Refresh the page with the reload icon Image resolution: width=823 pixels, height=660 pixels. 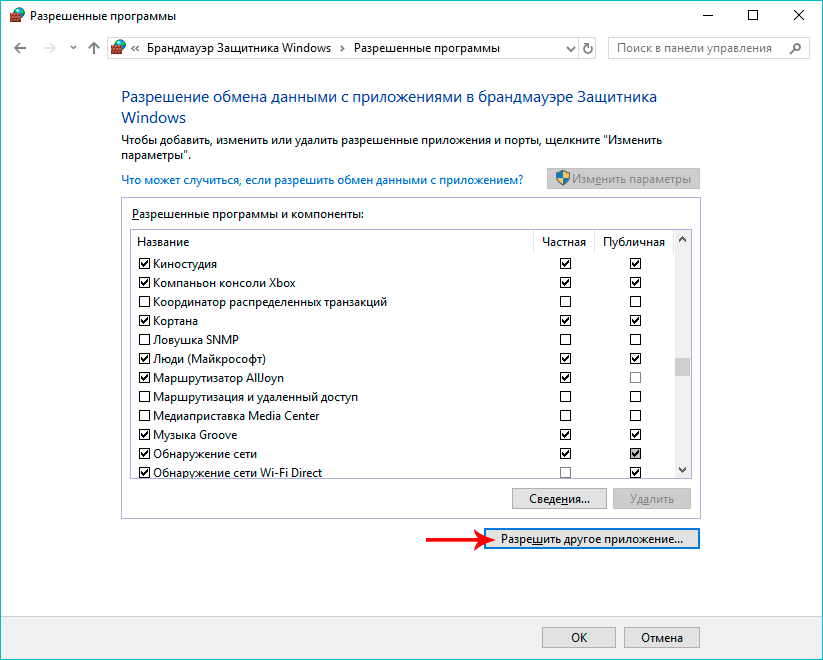588,49
